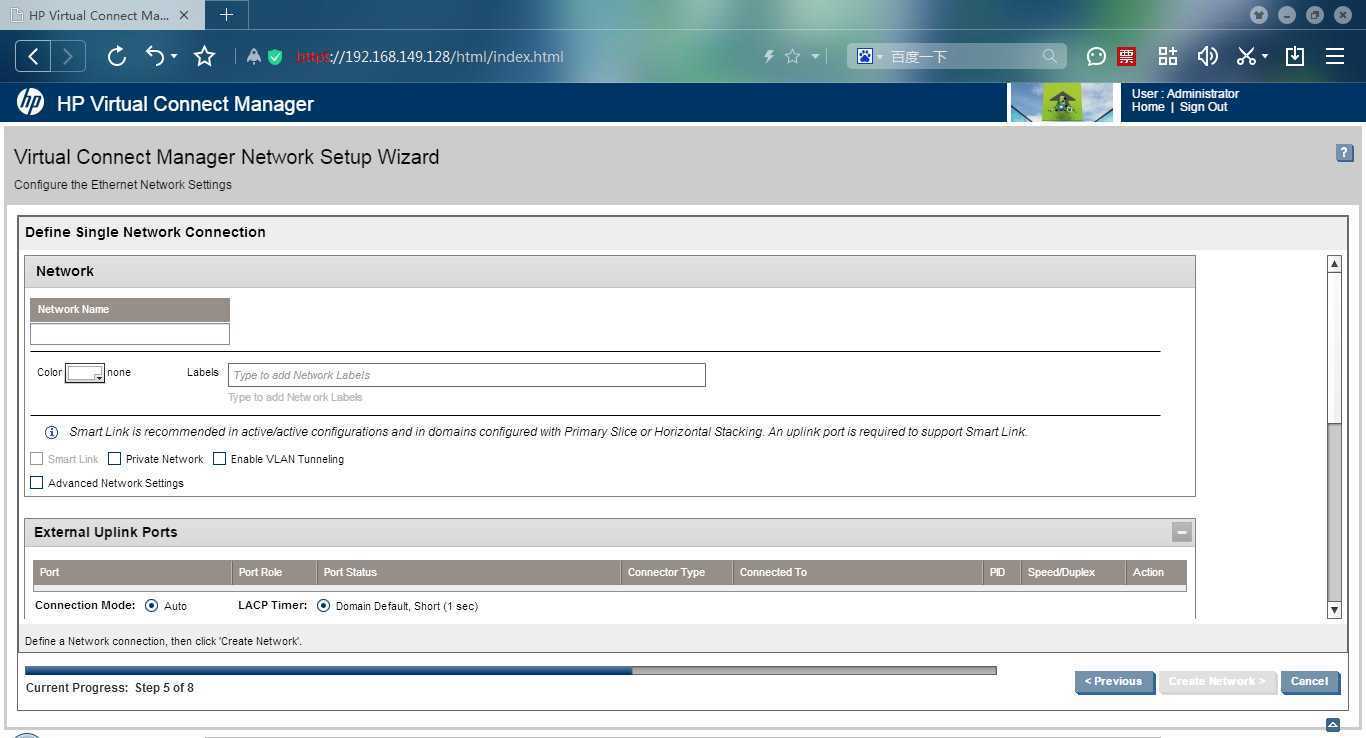Toggle the Smart Link checkbox

[37, 459]
